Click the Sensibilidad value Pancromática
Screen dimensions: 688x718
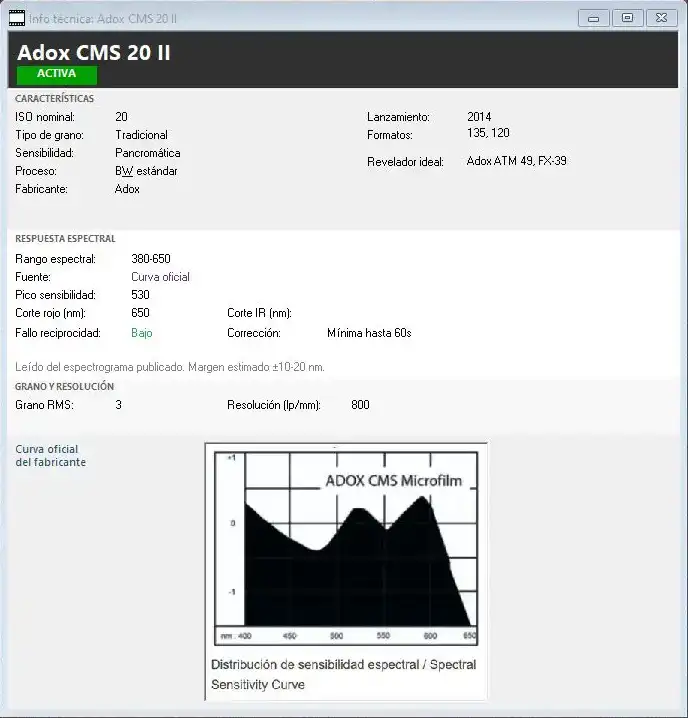[147, 153]
